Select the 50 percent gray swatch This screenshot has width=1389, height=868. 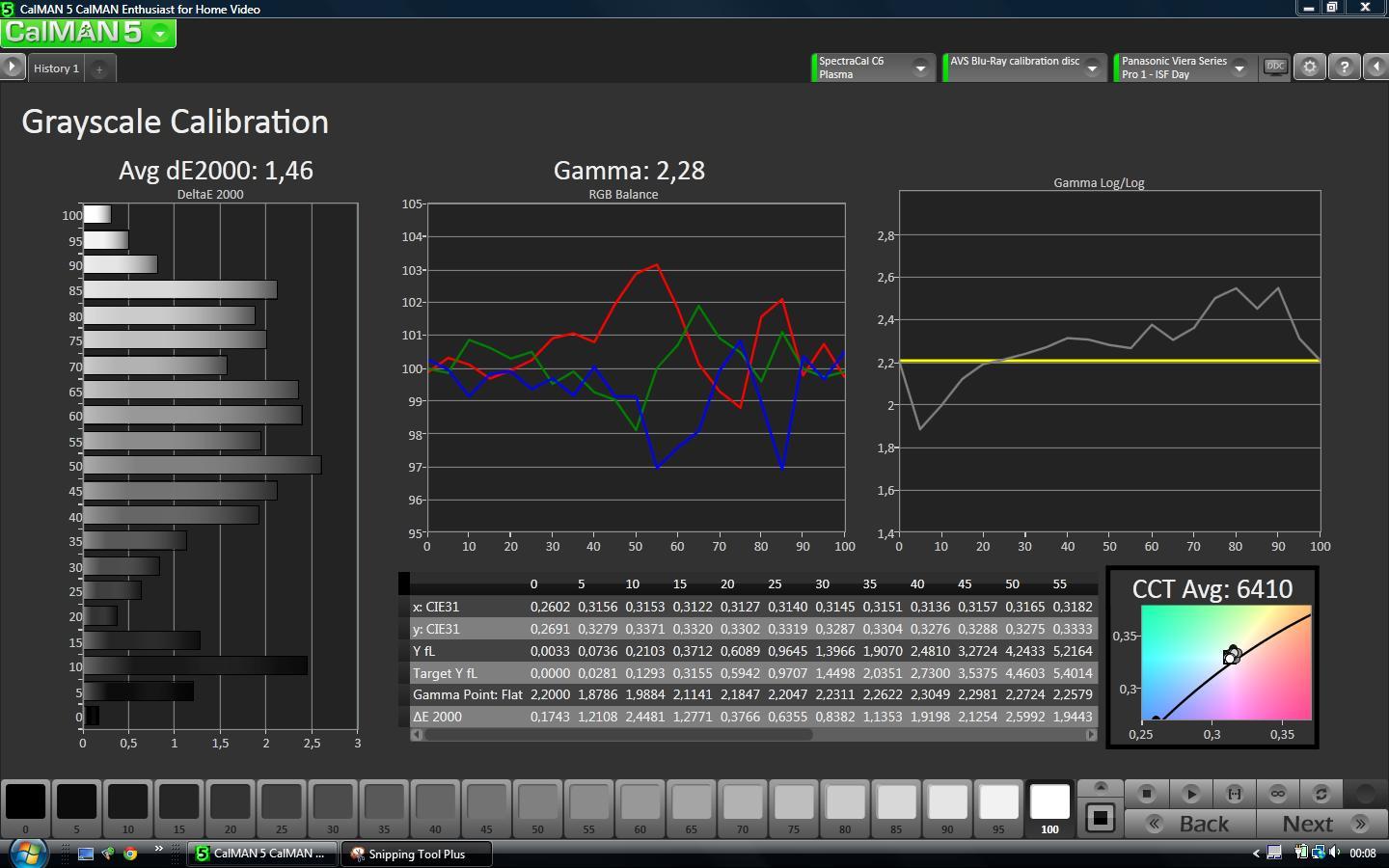coord(537,802)
